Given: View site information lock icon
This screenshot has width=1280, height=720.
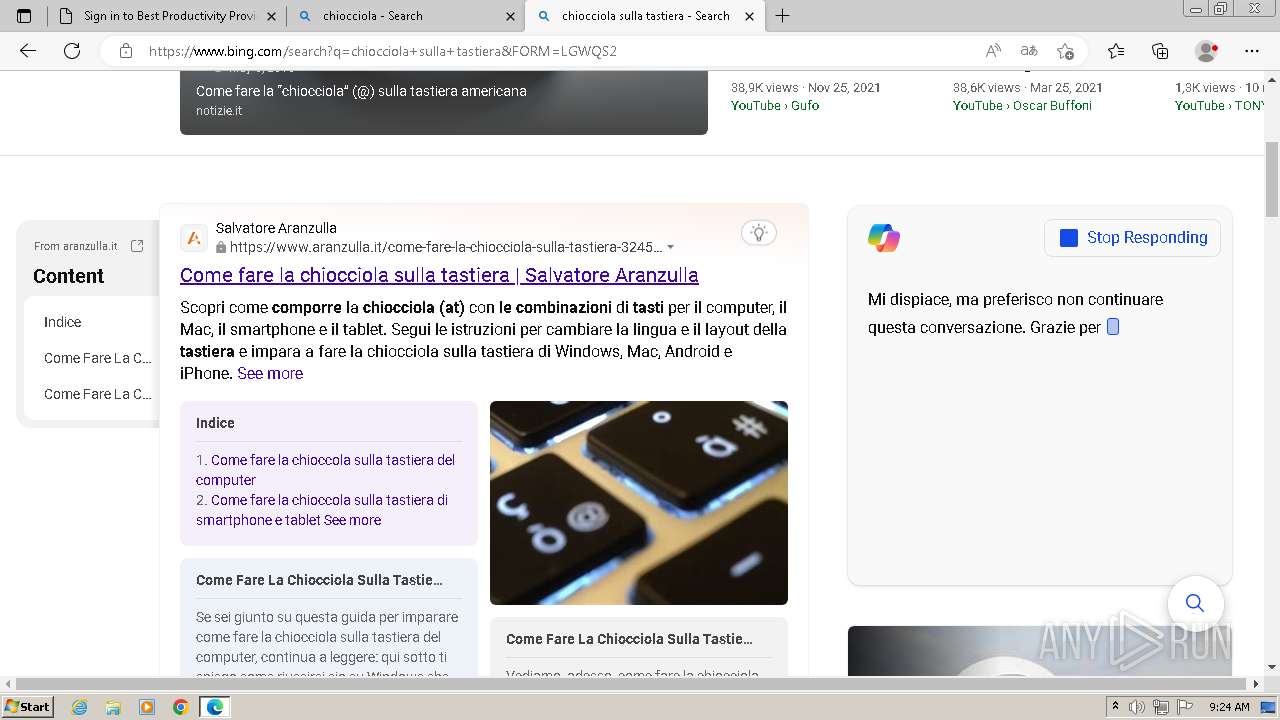Looking at the screenshot, I should 126,51.
